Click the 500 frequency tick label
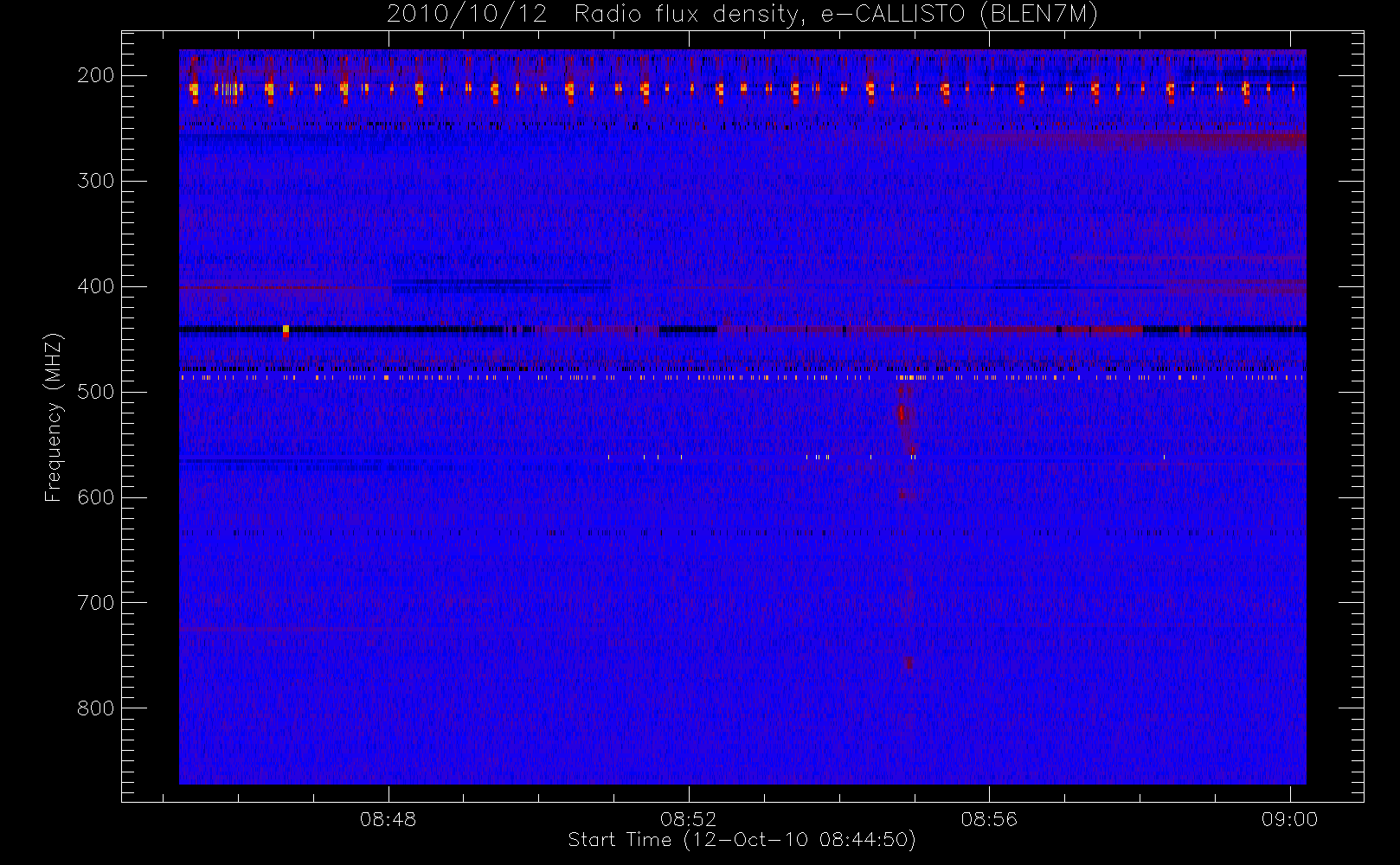1400x865 pixels. [96, 392]
